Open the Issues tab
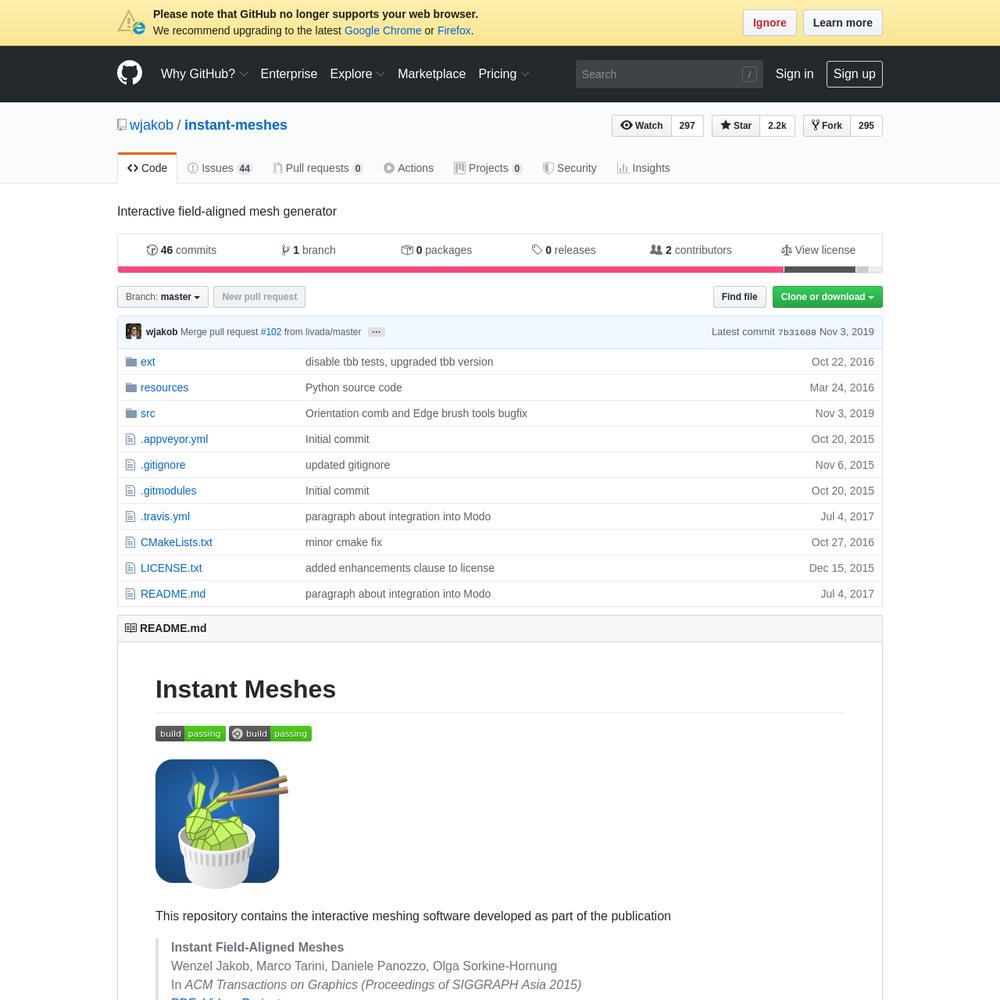Viewport: 1000px width, 1000px height. (x=220, y=168)
